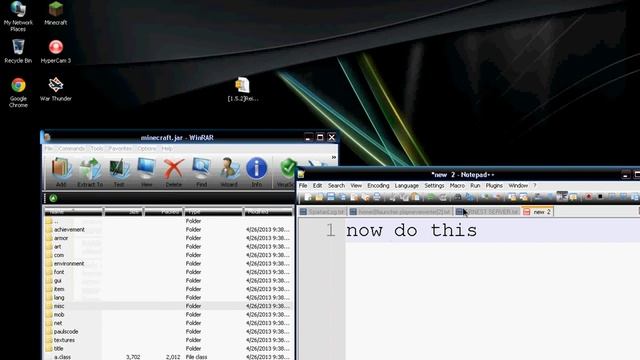The width and height of the screenshot is (640, 360).
Task: Open the Language menu in Notepad++
Action: click(x=407, y=185)
